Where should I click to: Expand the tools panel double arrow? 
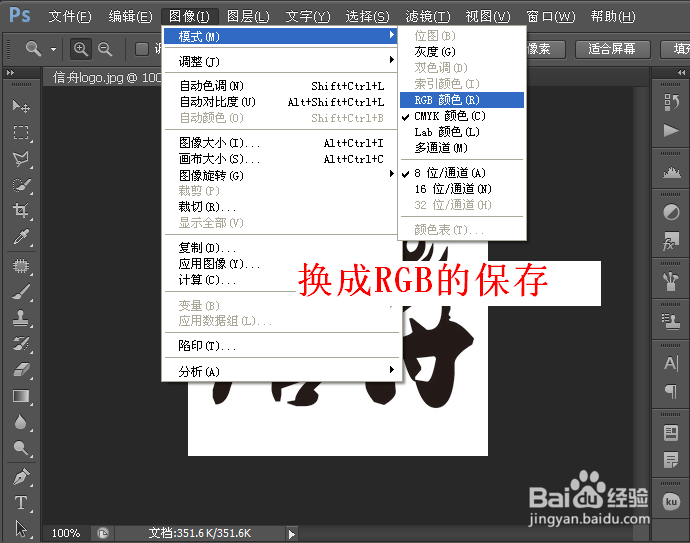11,73
